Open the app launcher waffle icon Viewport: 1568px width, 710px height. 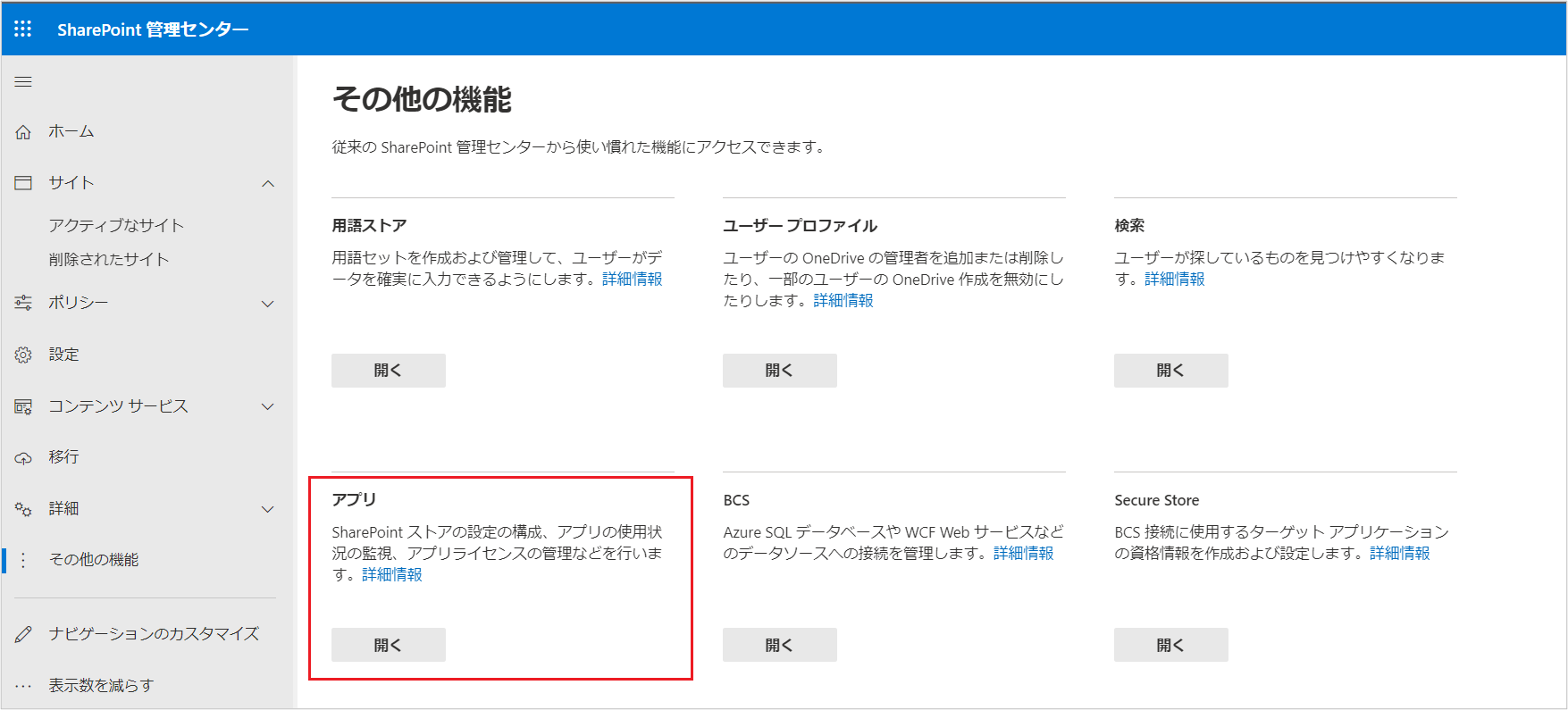tap(23, 29)
